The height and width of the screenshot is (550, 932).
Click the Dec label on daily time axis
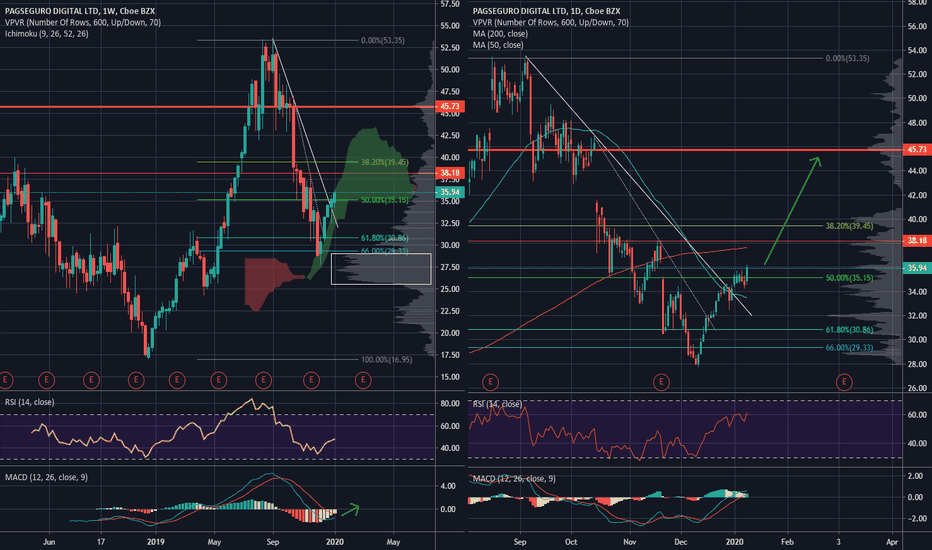point(681,542)
